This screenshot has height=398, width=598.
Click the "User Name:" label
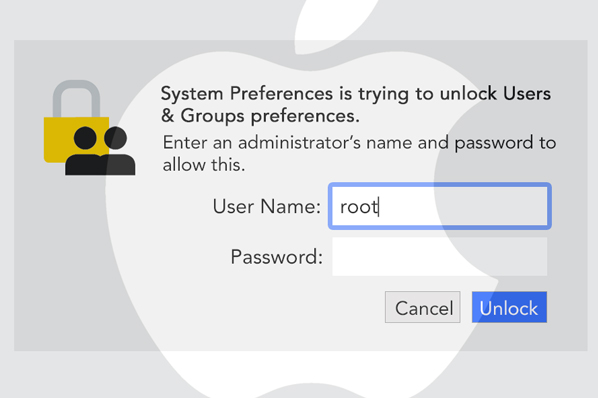point(267,207)
